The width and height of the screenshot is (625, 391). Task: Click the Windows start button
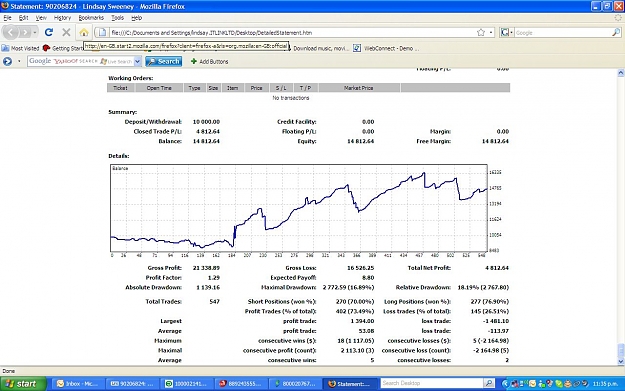click(x=23, y=384)
